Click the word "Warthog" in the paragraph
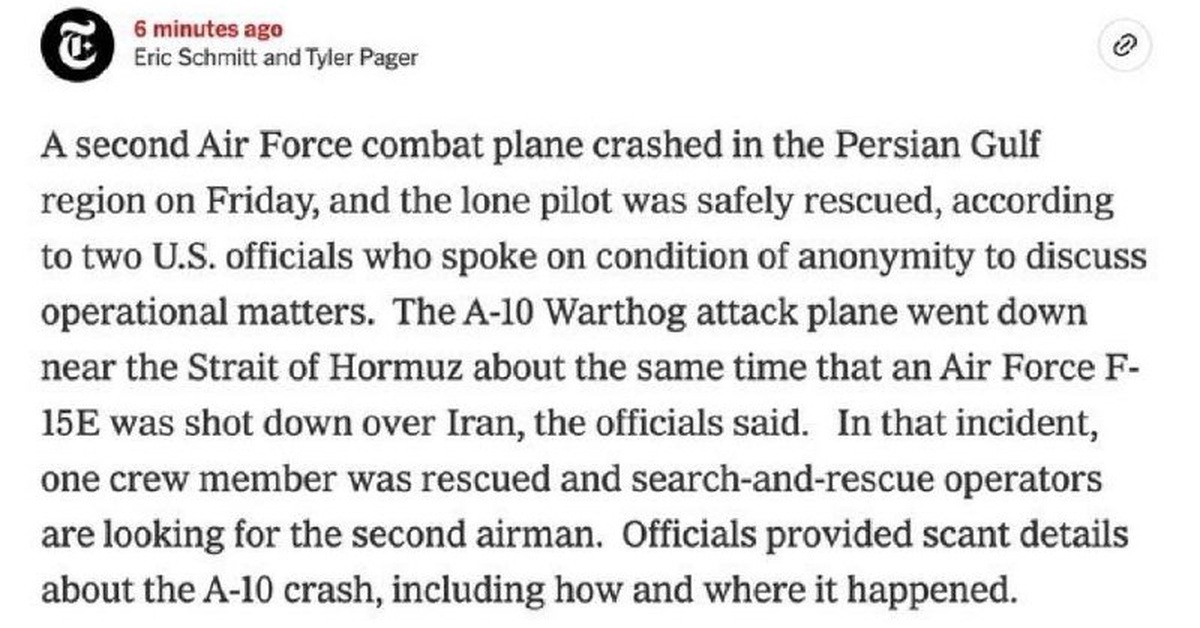The image size is (1200, 628). (x=587, y=313)
